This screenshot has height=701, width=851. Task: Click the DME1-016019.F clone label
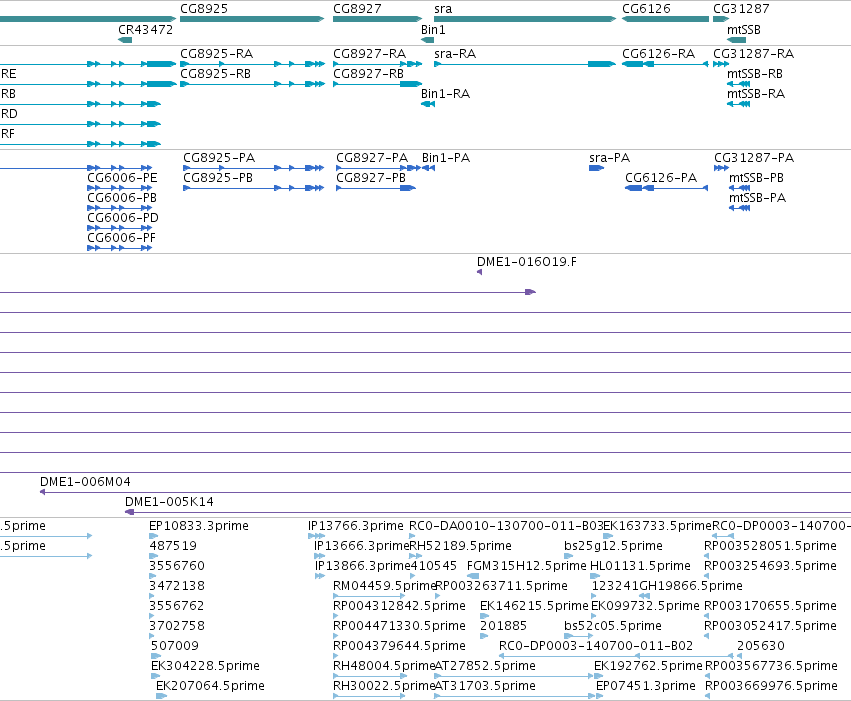(x=526, y=262)
